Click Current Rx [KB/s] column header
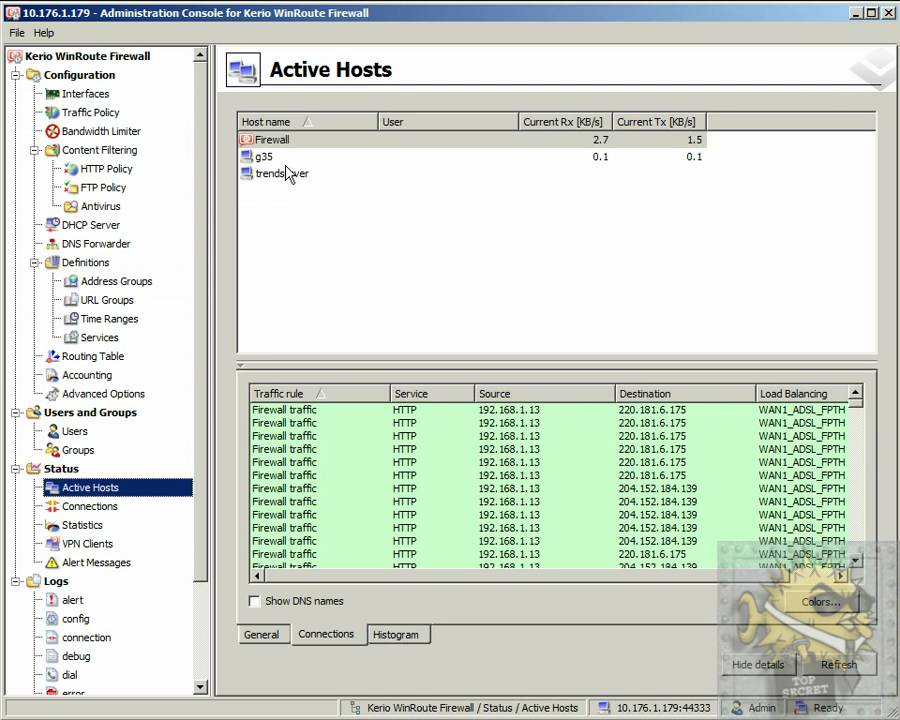900x720 pixels. (x=565, y=122)
